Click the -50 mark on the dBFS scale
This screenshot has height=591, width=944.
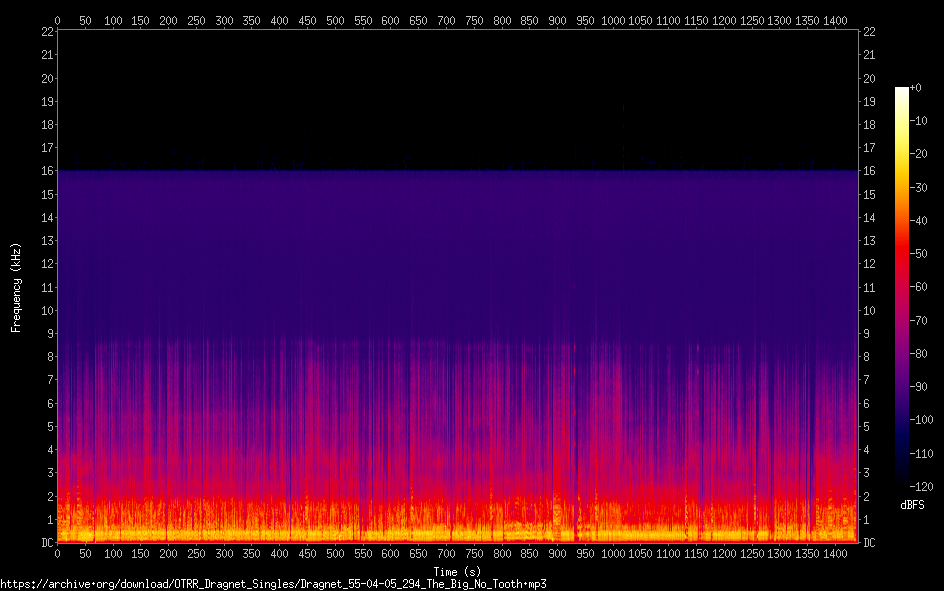[920, 254]
